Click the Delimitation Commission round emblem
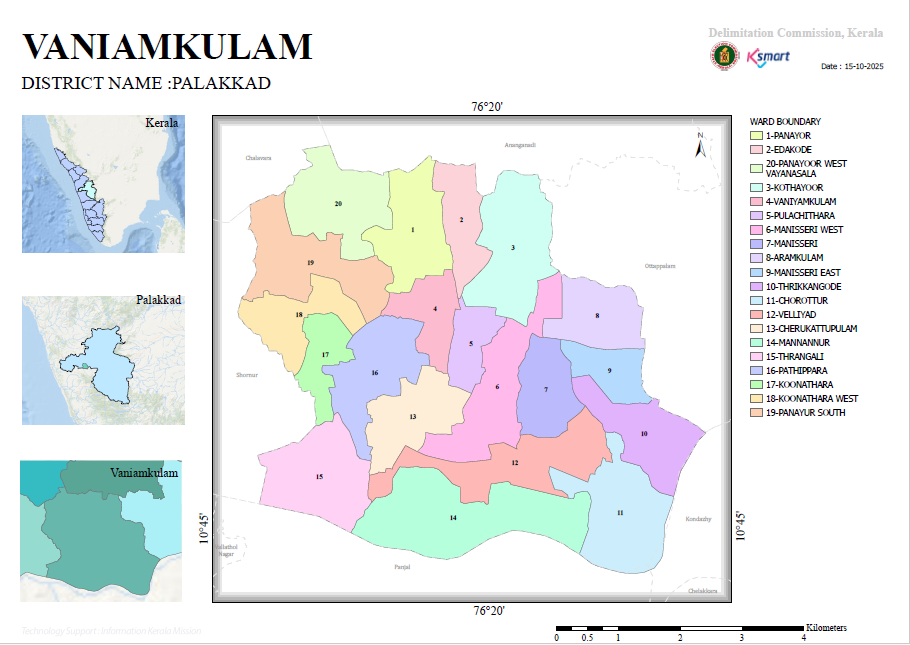The height and width of the screenshot is (645, 910). [x=724, y=56]
